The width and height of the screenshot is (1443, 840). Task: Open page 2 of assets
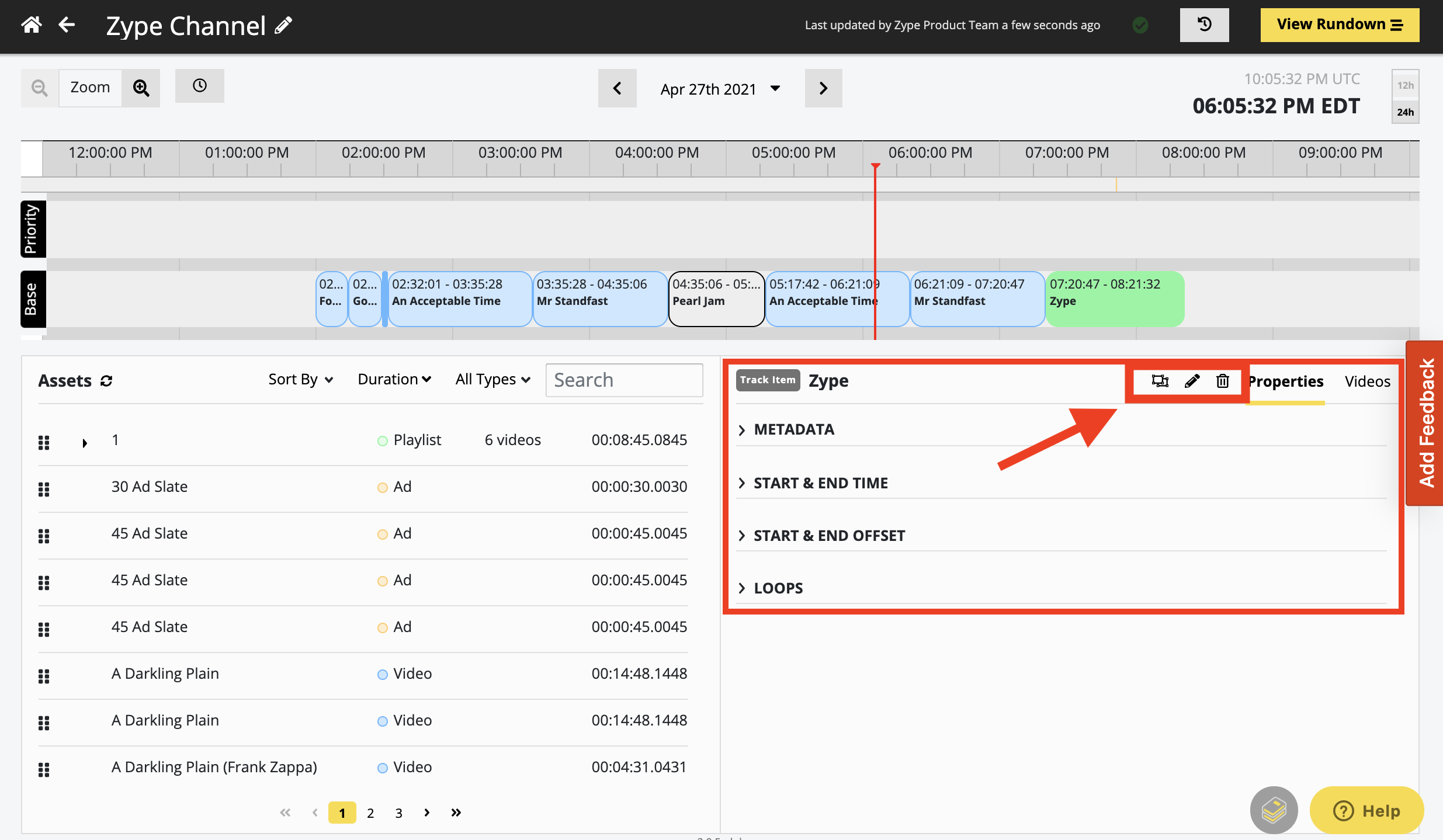370,813
